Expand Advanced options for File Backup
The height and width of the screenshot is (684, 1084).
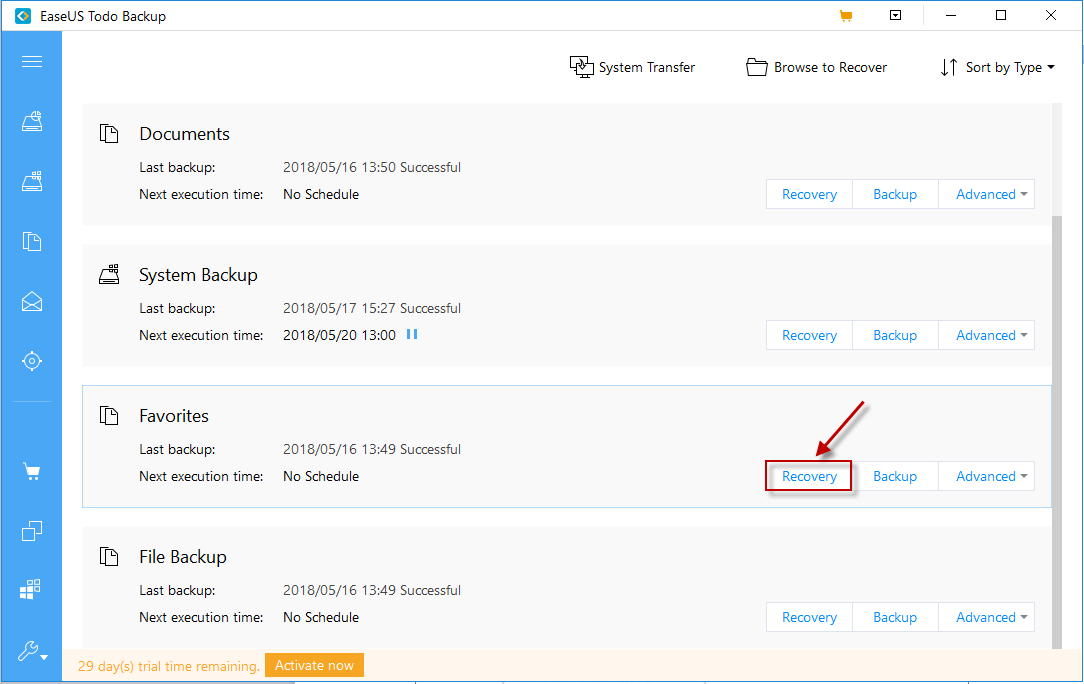[987, 618]
